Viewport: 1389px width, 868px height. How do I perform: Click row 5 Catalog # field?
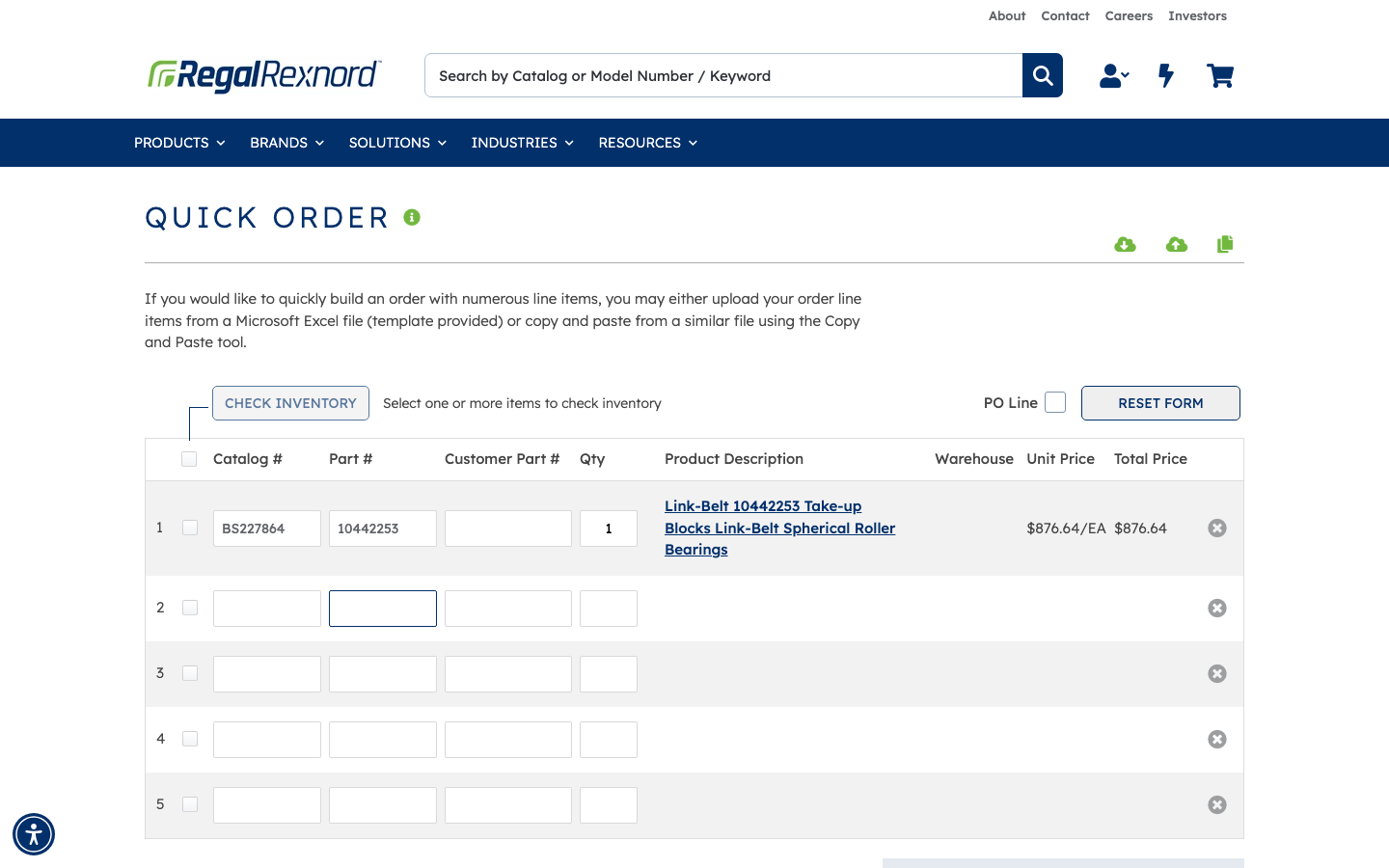[267, 805]
